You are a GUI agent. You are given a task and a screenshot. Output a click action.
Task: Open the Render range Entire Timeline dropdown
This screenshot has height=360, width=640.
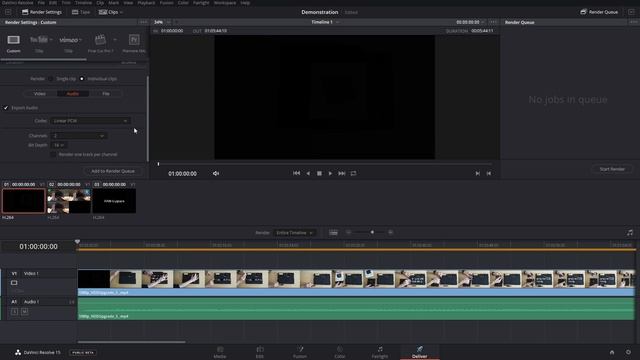coord(294,233)
